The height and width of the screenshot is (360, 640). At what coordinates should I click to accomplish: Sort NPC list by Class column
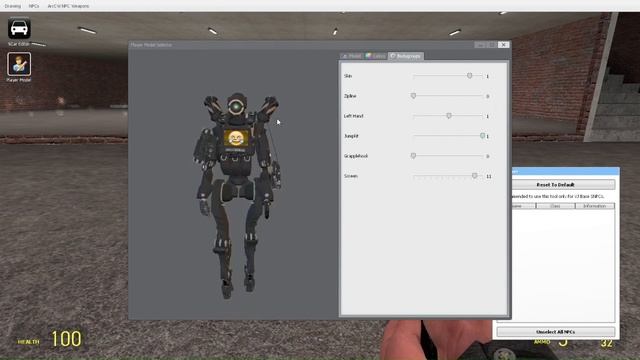(x=555, y=206)
